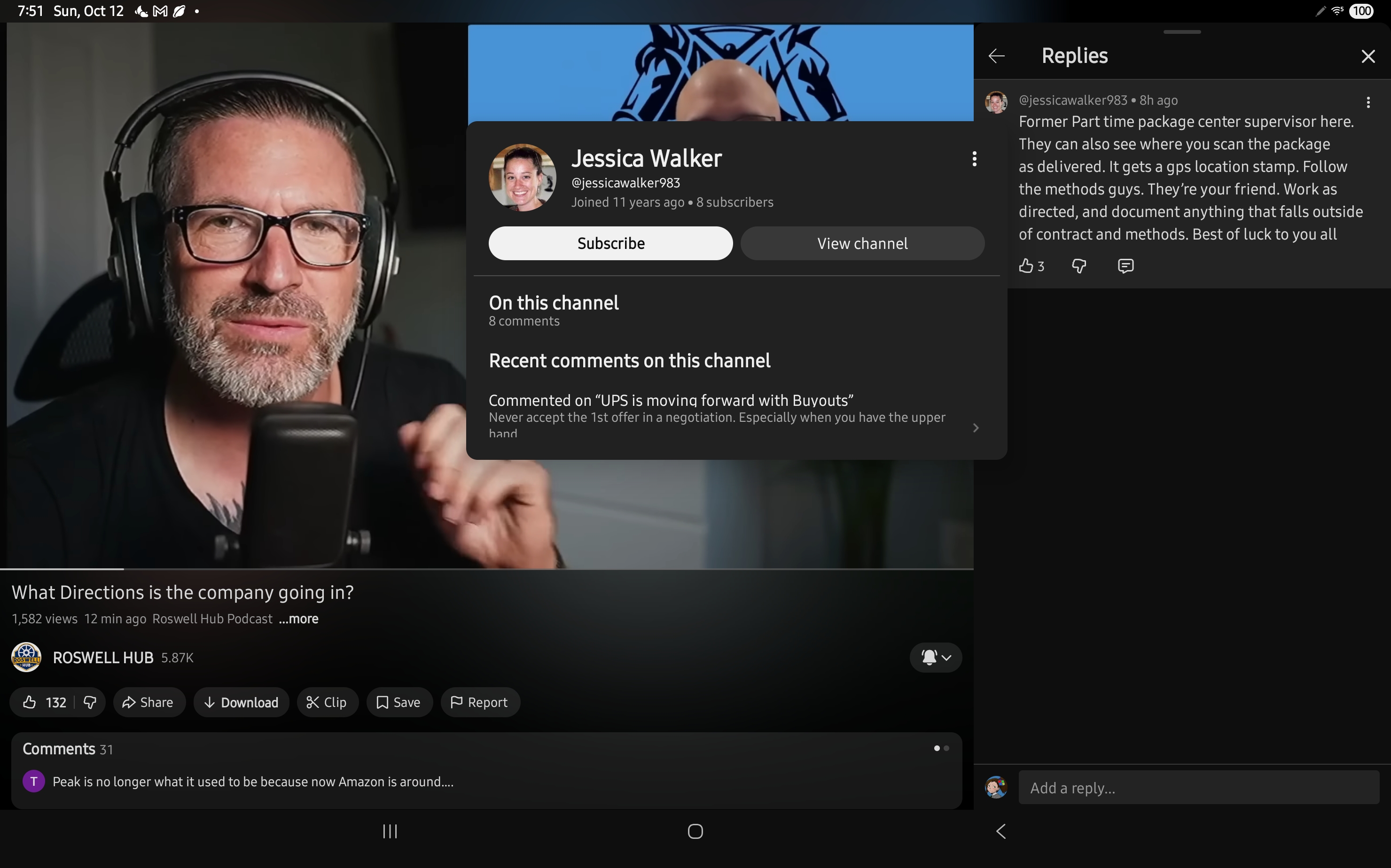The height and width of the screenshot is (868, 1391).
Task: Subscribe to Jessica Walker's channel
Action: pyautogui.click(x=610, y=243)
